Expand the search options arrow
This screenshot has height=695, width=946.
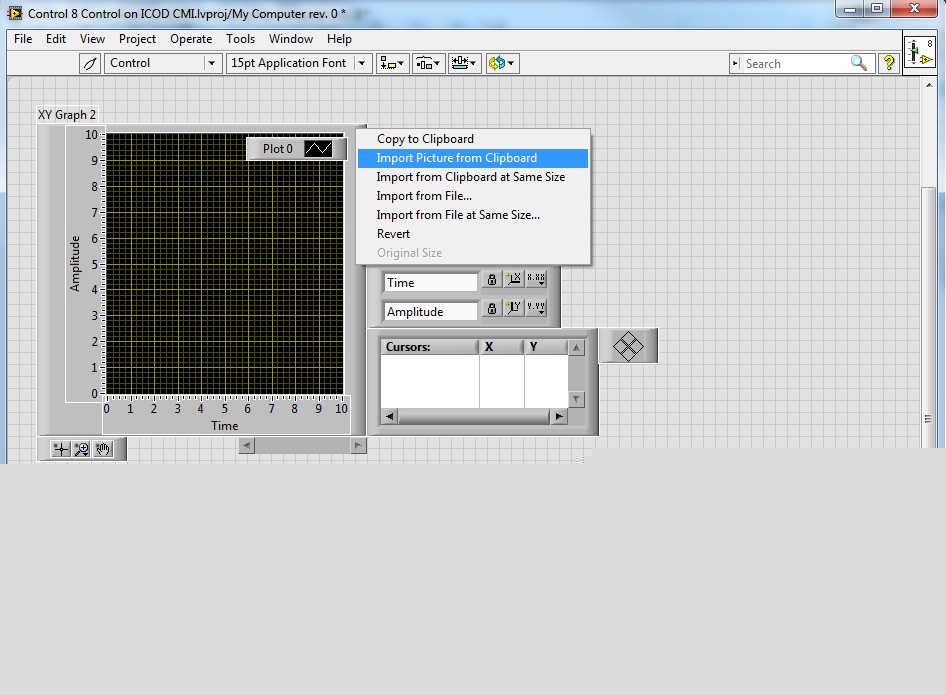(x=735, y=63)
